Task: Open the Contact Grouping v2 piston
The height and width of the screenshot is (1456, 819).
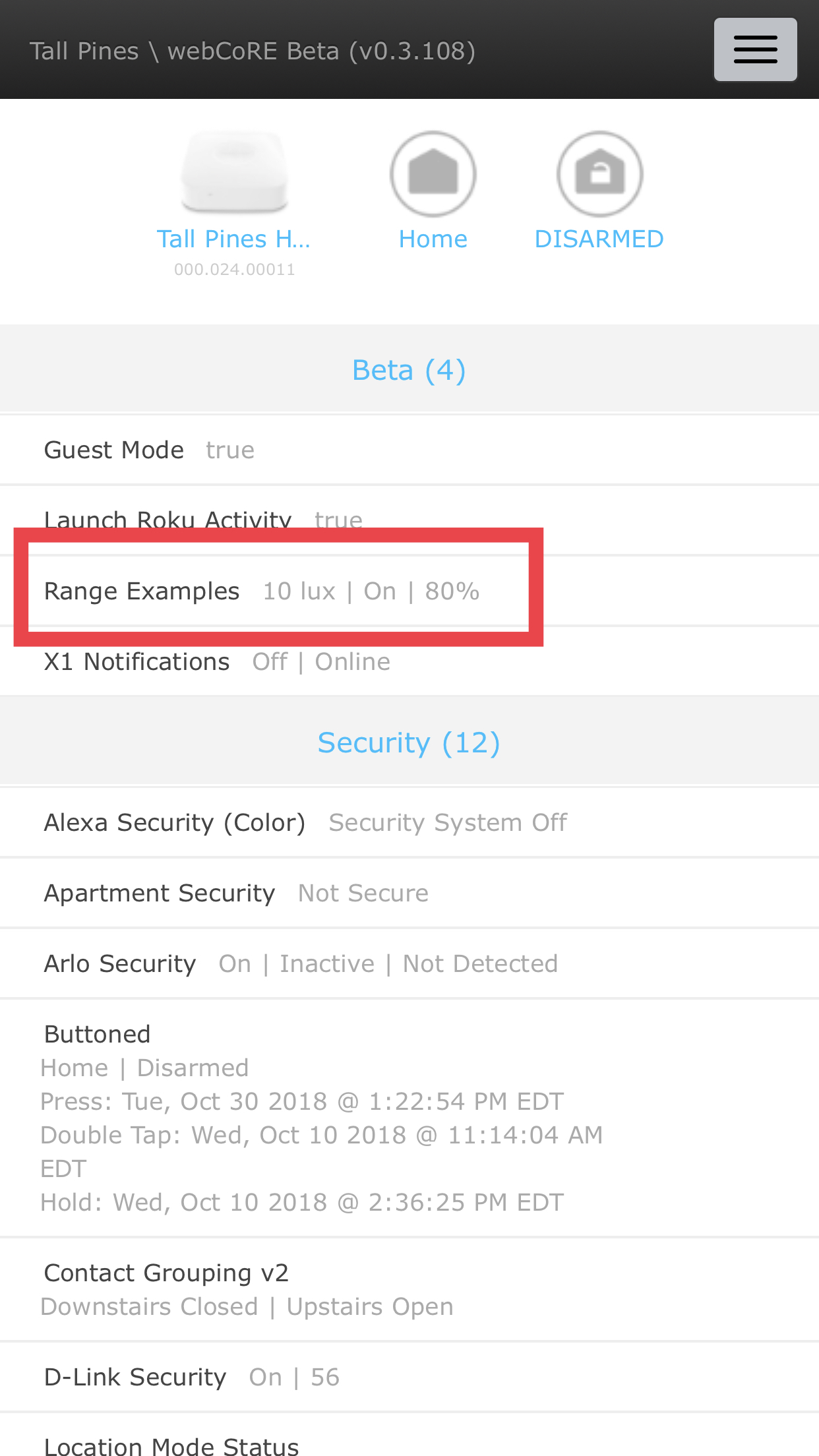Action: pyautogui.click(x=409, y=1289)
